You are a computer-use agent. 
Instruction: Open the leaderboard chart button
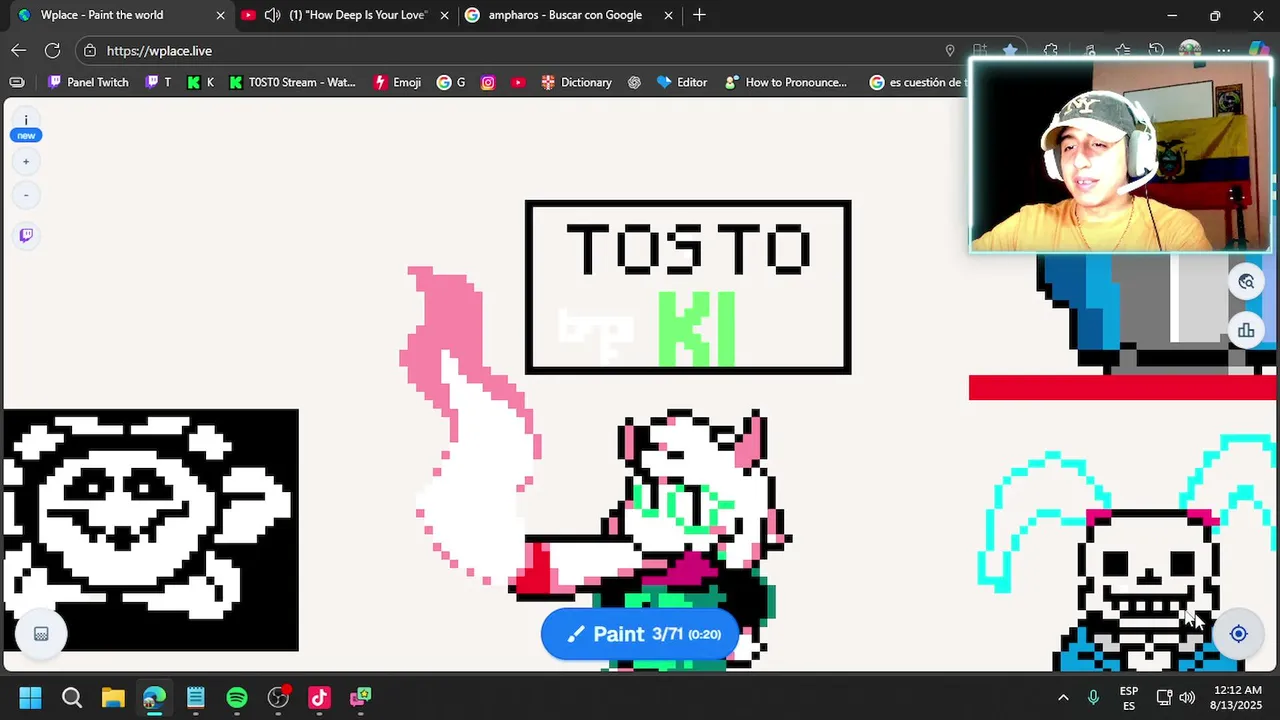[1246, 330]
